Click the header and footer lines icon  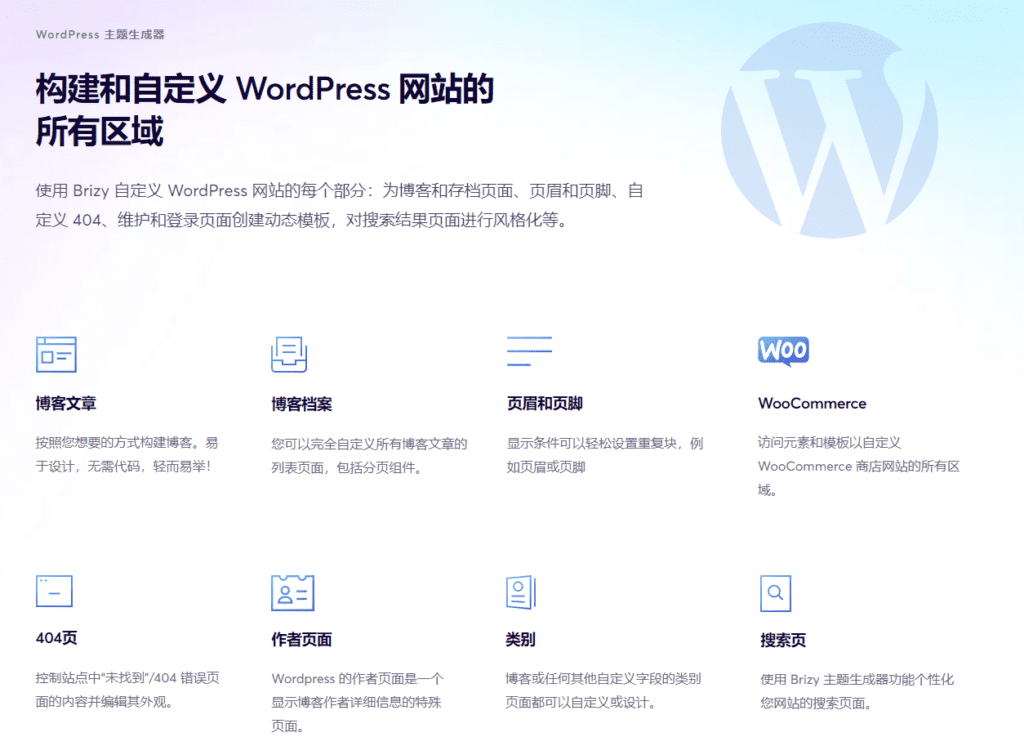pos(529,351)
